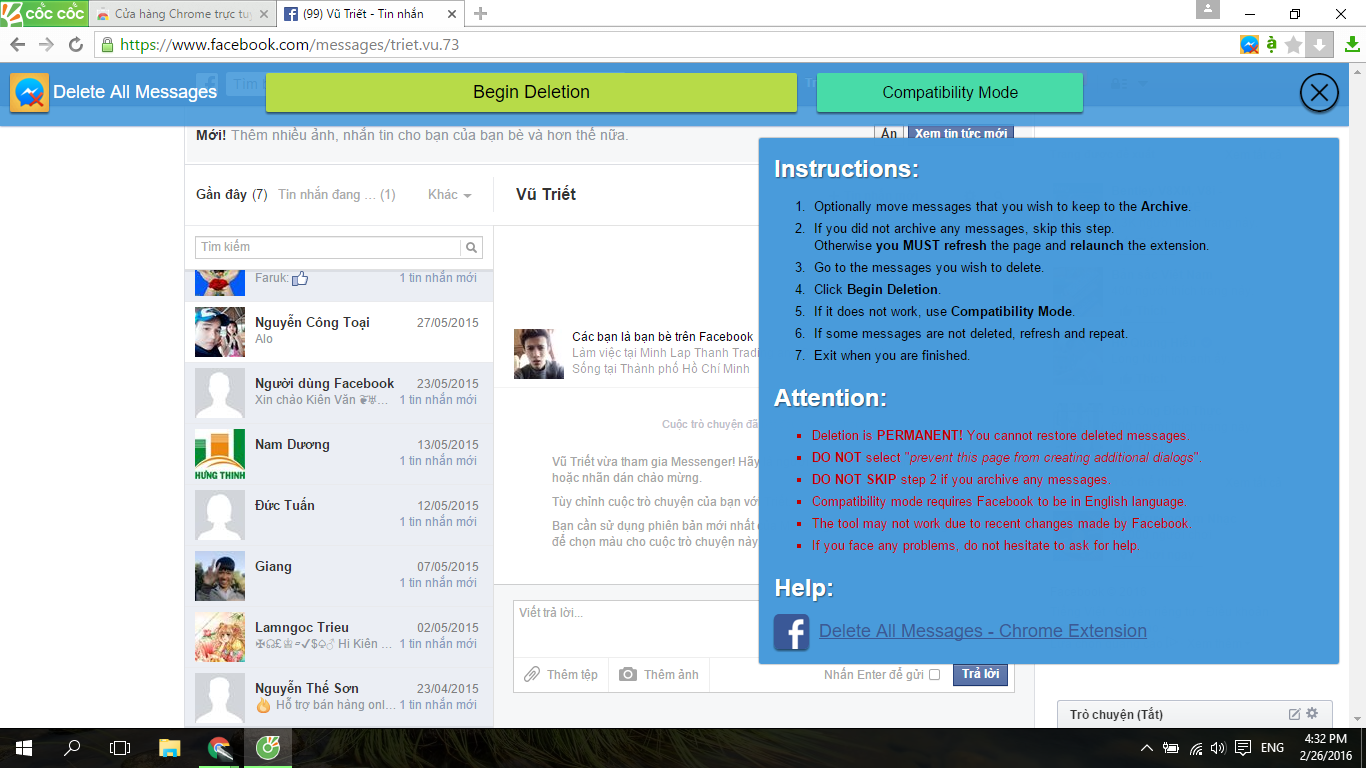The width and height of the screenshot is (1366, 768).
Task: Click the Begin Deletion button
Action: click(531, 92)
